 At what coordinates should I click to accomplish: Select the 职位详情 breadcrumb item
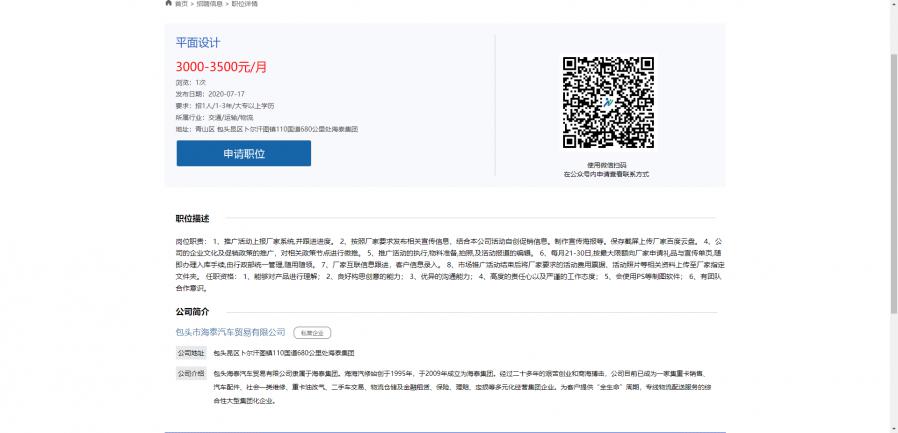244,4
